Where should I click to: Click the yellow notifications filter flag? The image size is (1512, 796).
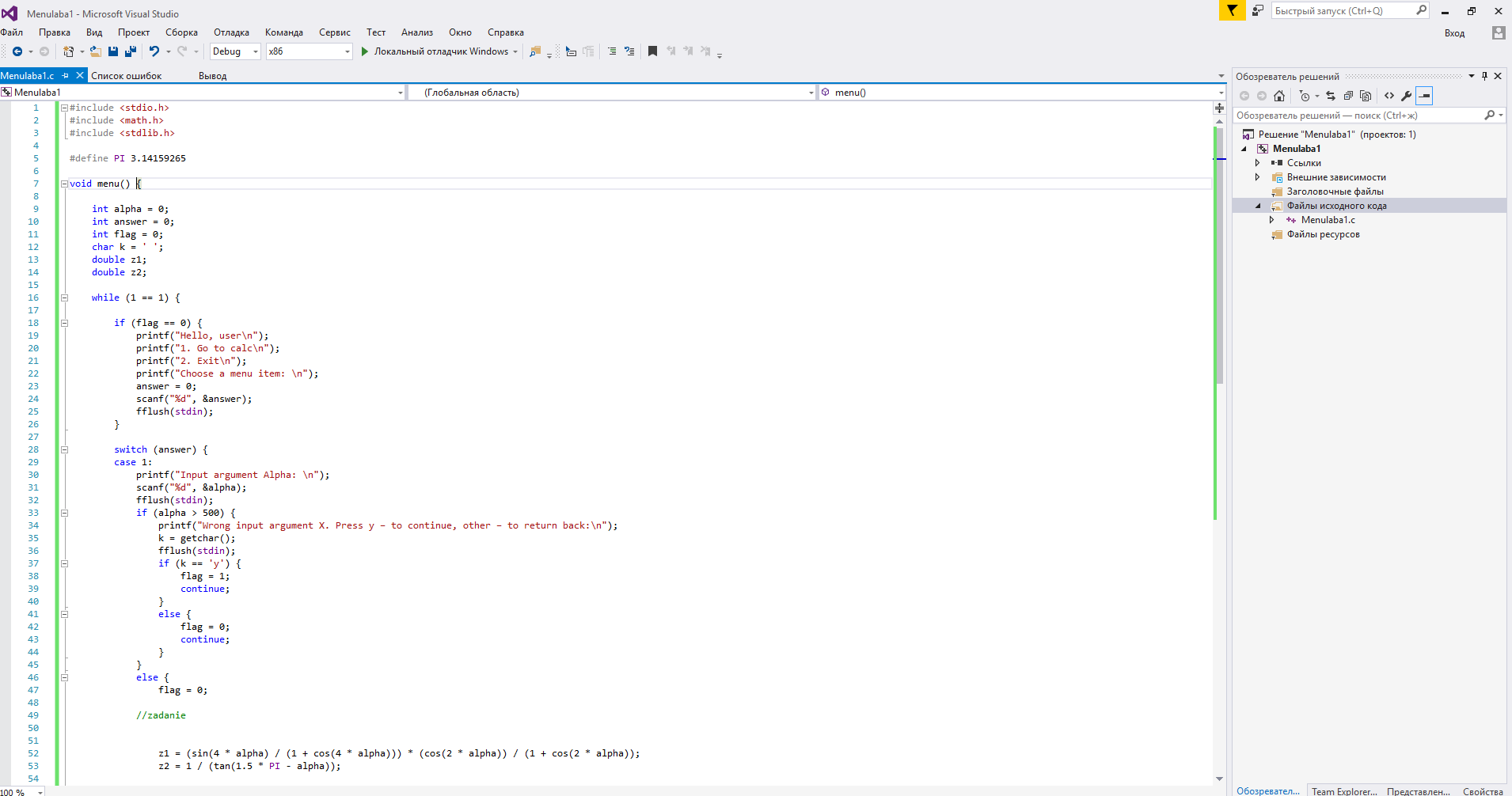tap(1232, 10)
